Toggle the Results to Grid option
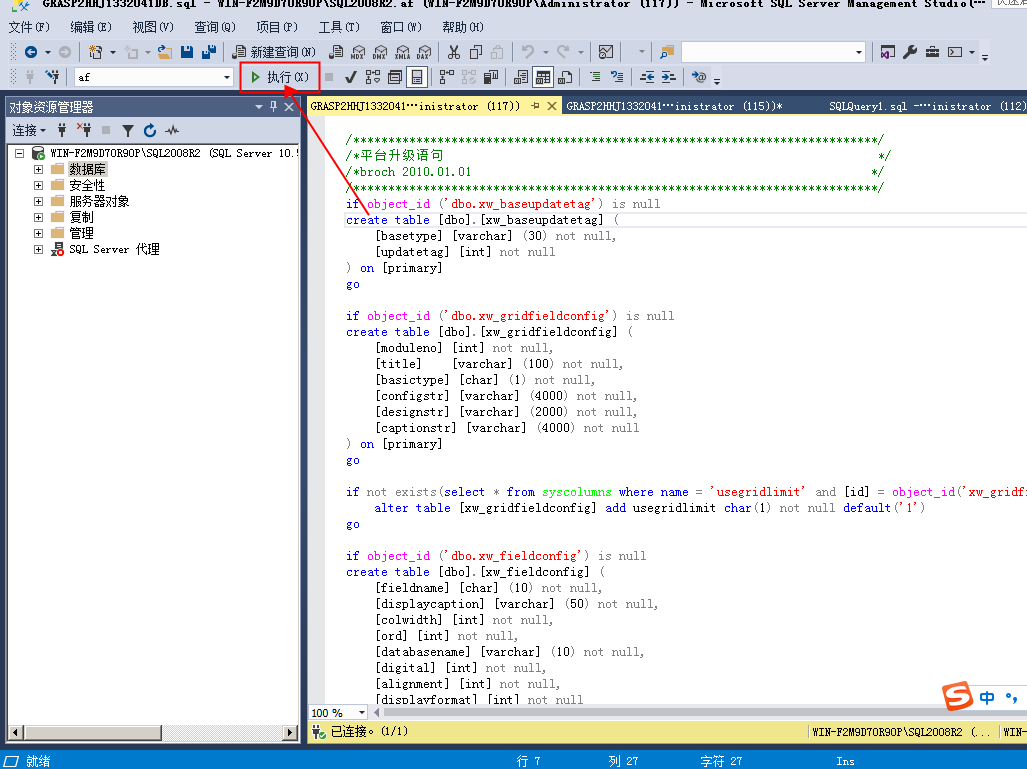 [543, 77]
